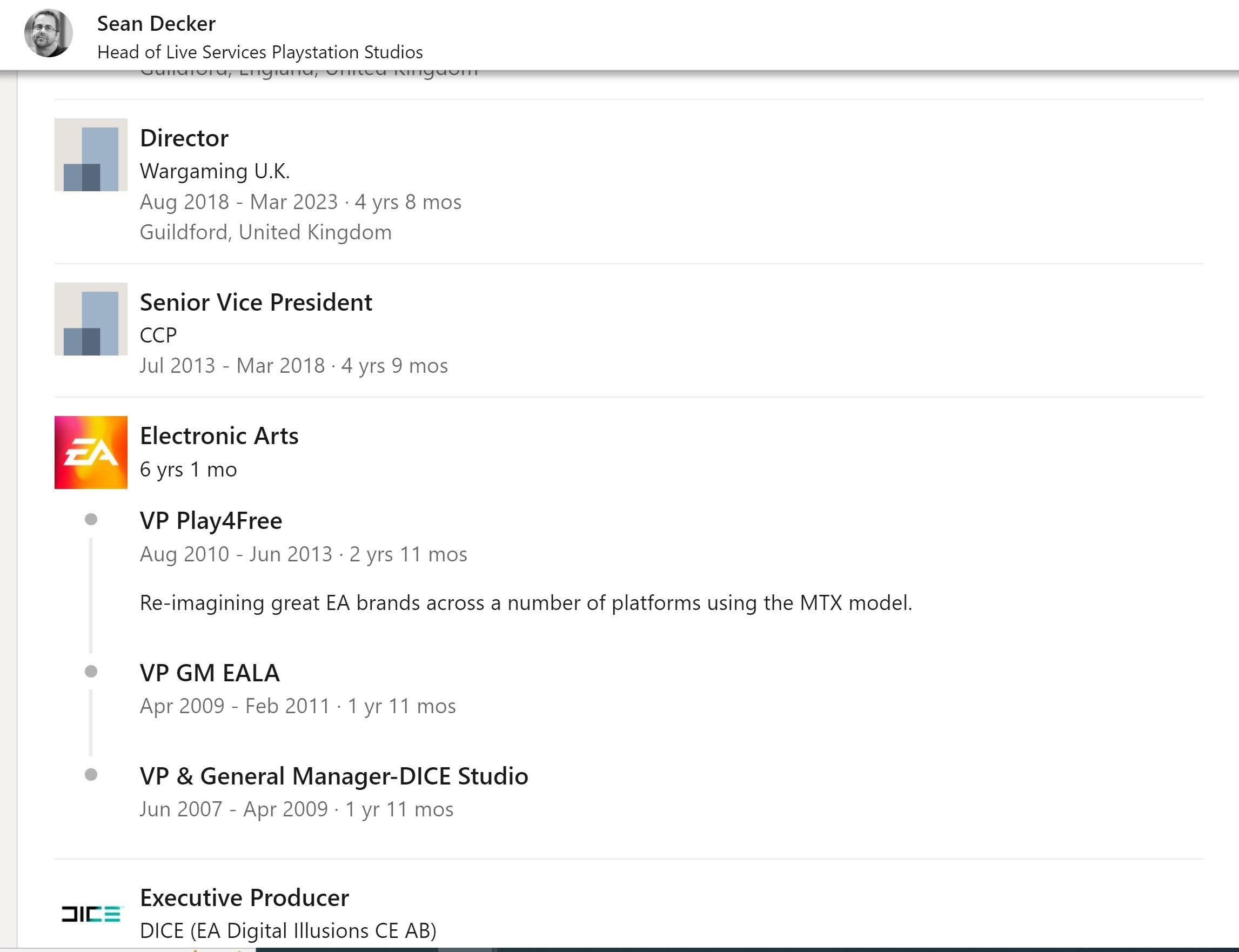
Task: Open Sean Decker's profile photo
Action: click(x=49, y=33)
